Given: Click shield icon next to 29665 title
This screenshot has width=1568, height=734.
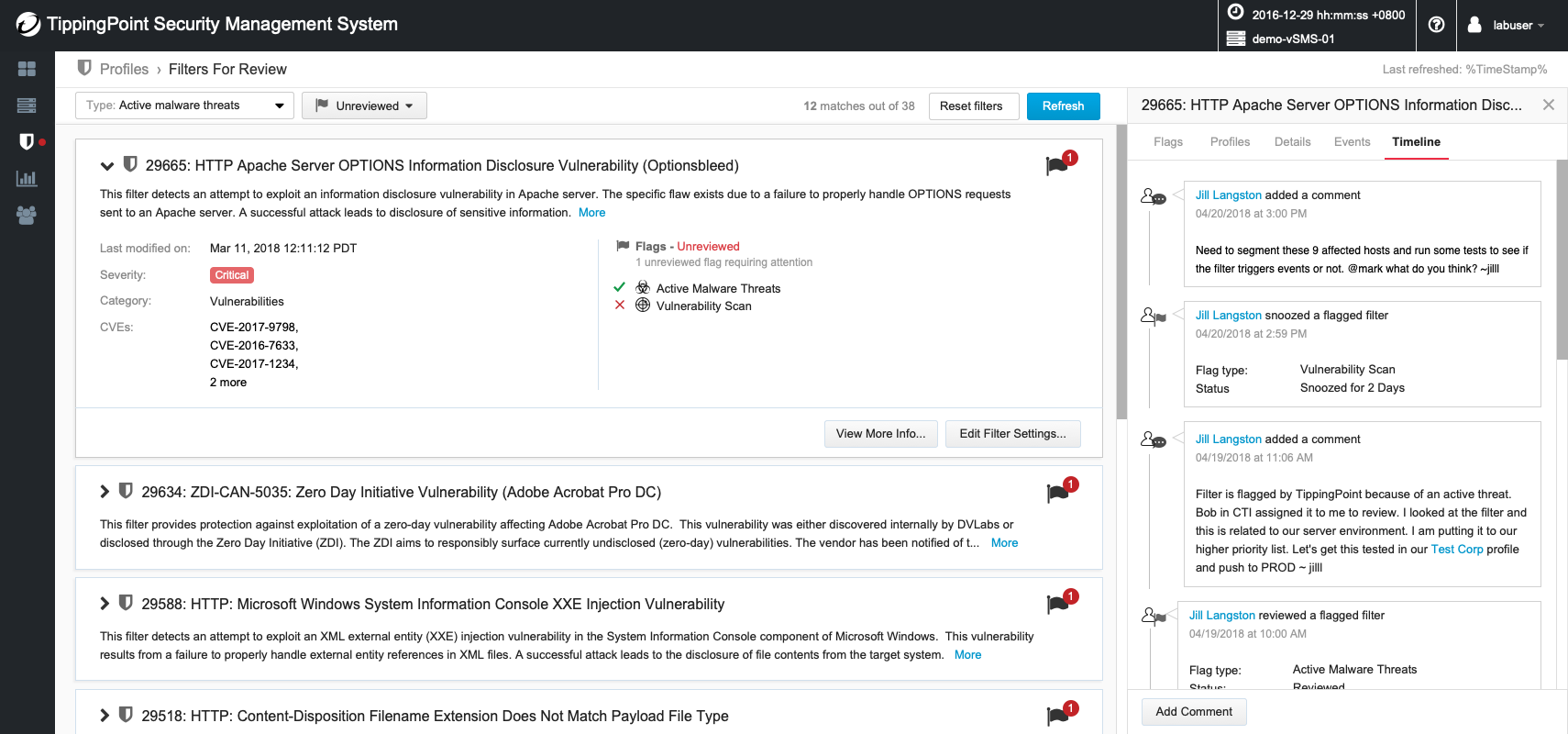Looking at the screenshot, I should (x=130, y=164).
